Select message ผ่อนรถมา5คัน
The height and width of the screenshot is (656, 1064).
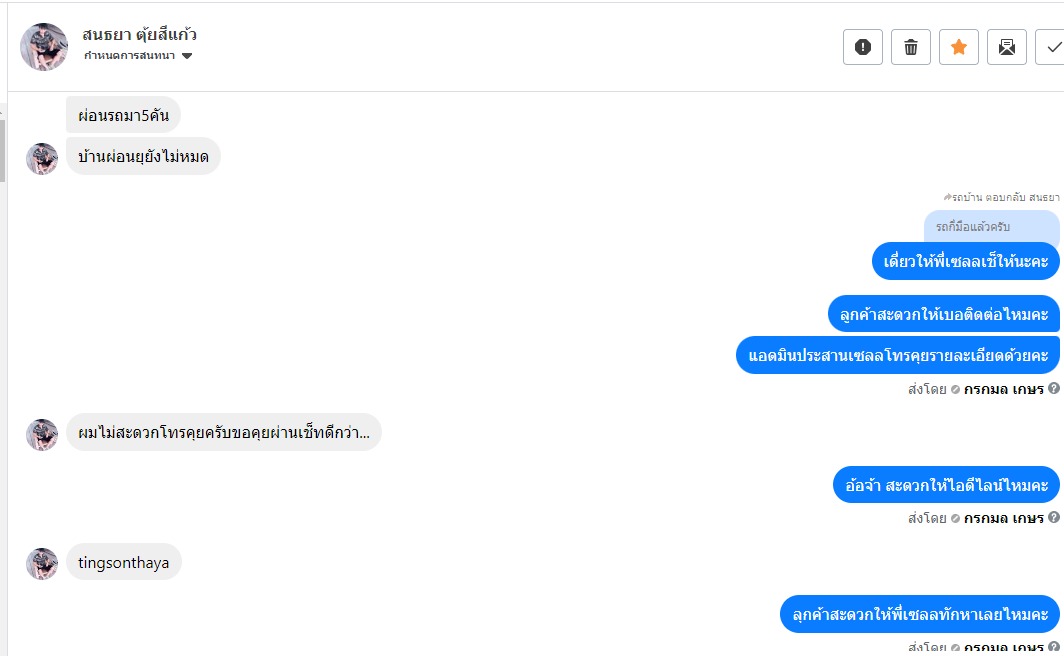tap(123, 115)
